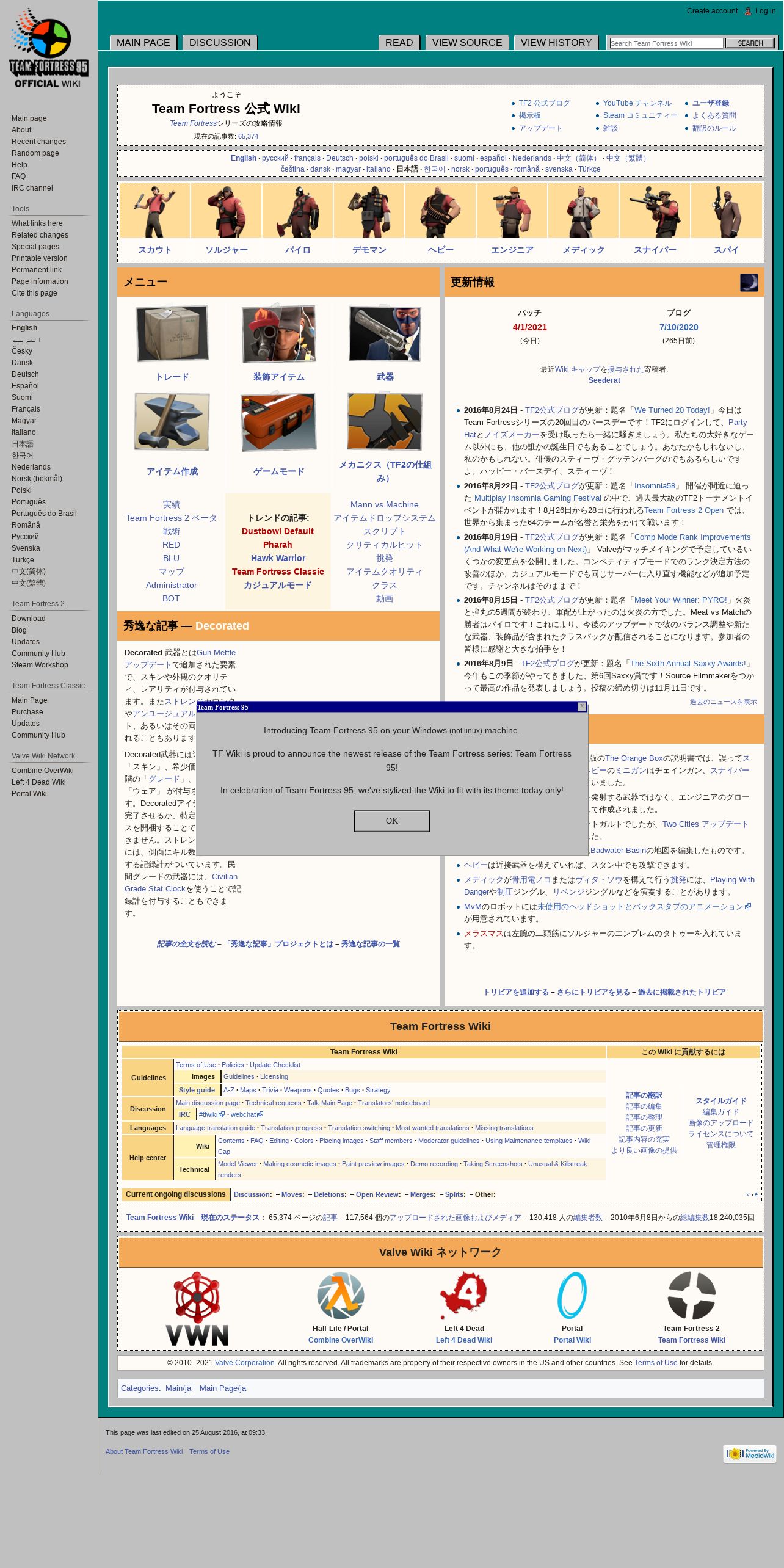Screen dimensions: 784x1568
Task: Click the moon icon in update news header
Action: 749,283
